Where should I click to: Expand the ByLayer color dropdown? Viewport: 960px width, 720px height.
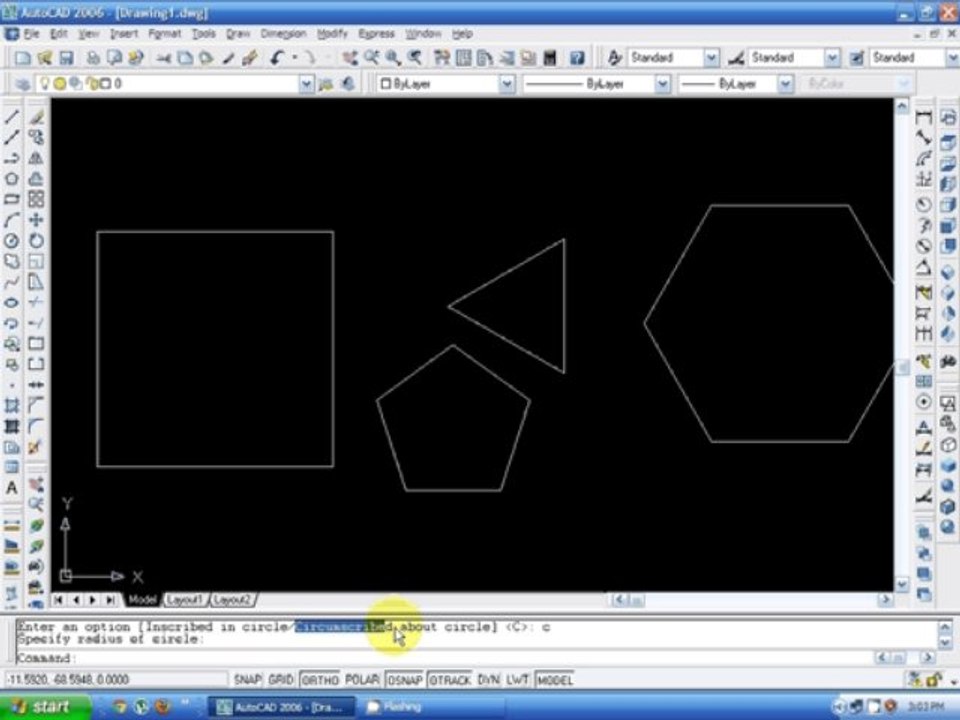(x=506, y=84)
